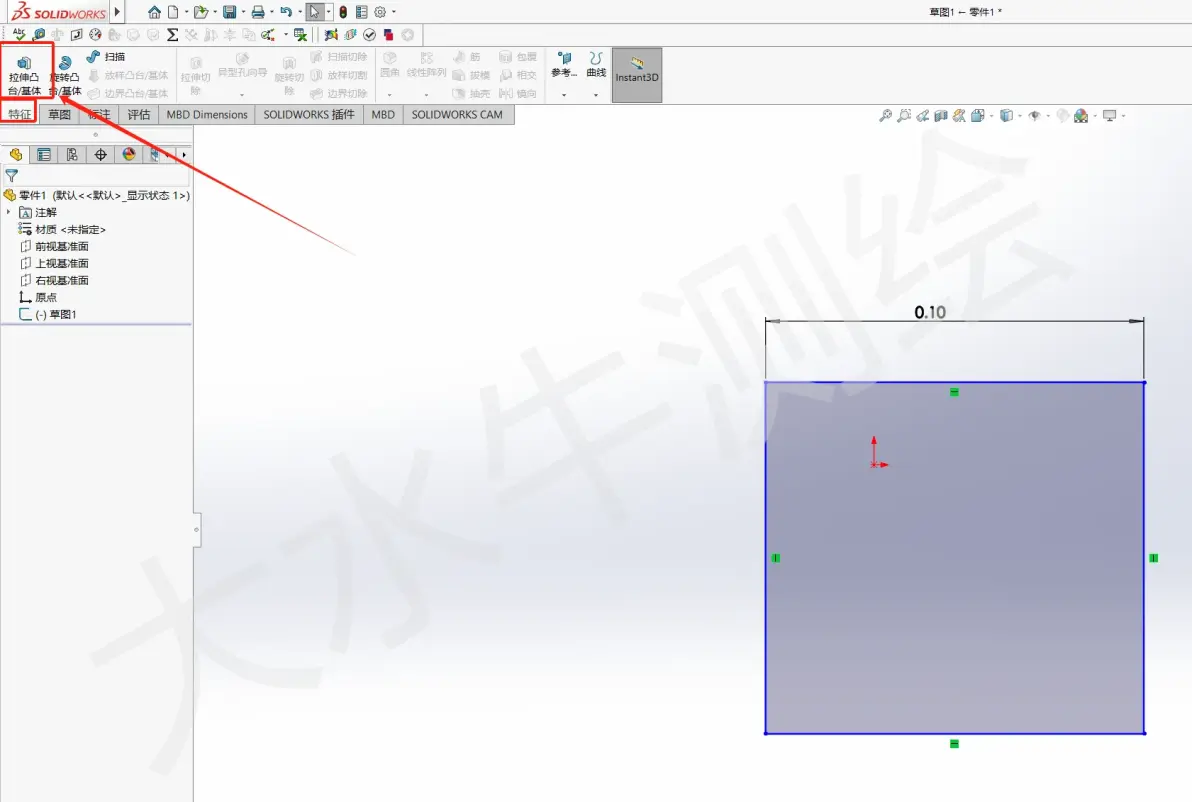Viewport: 1192px width, 802px height.
Task: Click the Open file folder icon
Action: [x=200, y=12]
